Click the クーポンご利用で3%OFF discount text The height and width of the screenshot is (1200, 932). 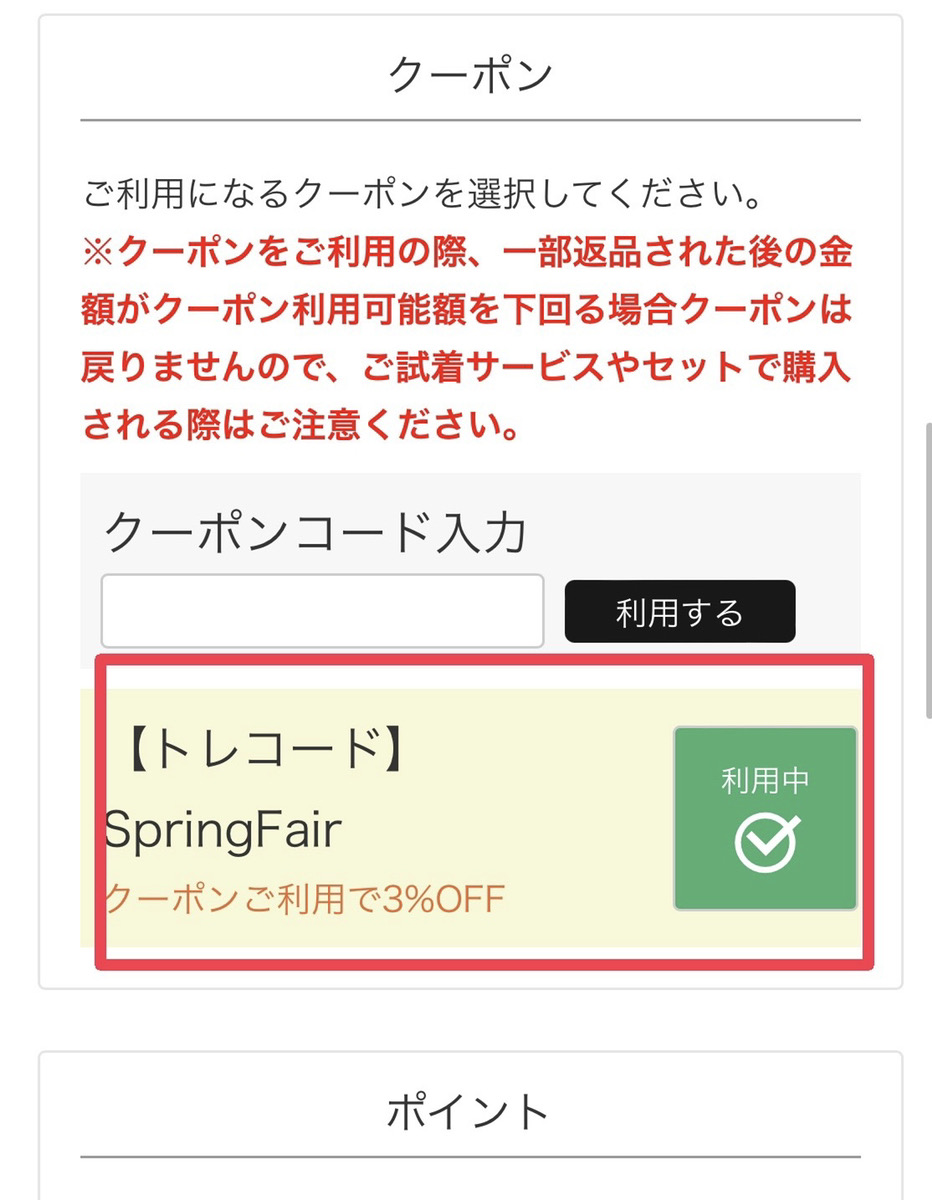click(305, 899)
